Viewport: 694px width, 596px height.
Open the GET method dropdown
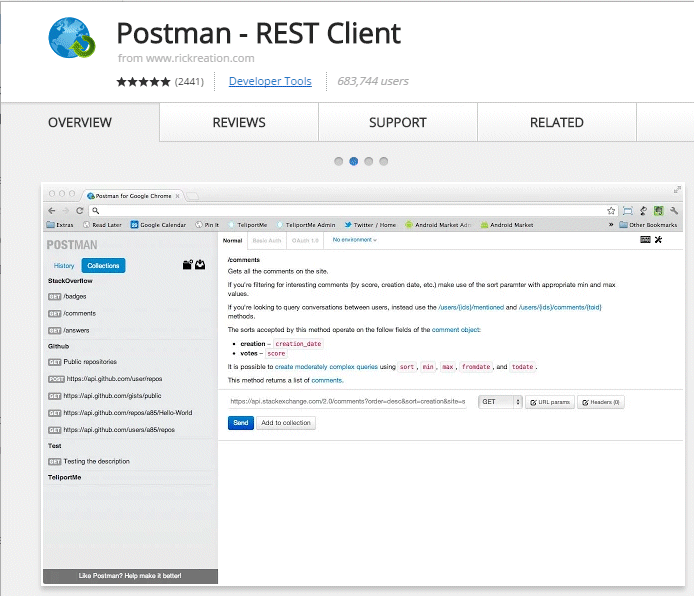500,402
